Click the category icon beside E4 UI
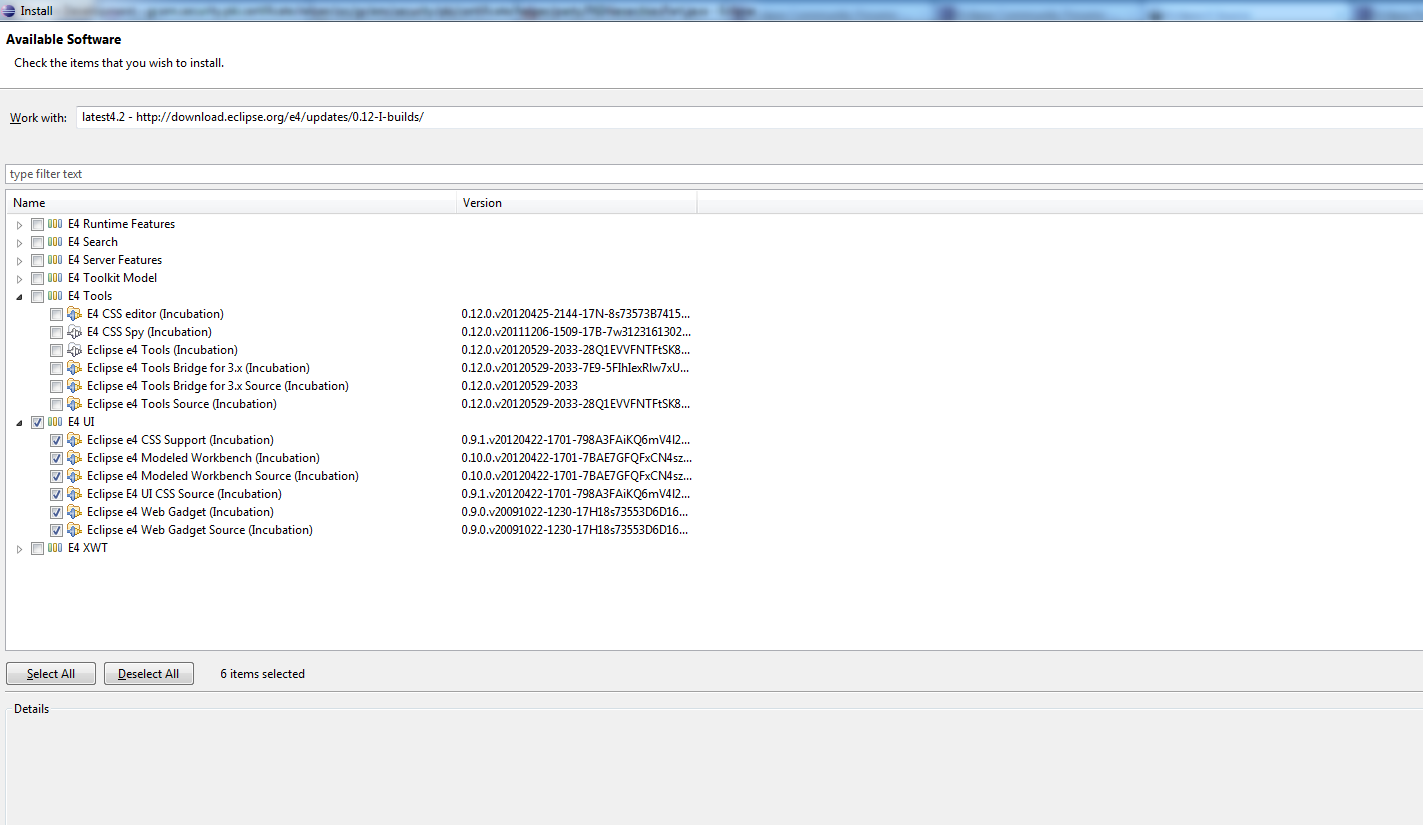Screen dimensions: 1423x825 (x=55, y=422)
